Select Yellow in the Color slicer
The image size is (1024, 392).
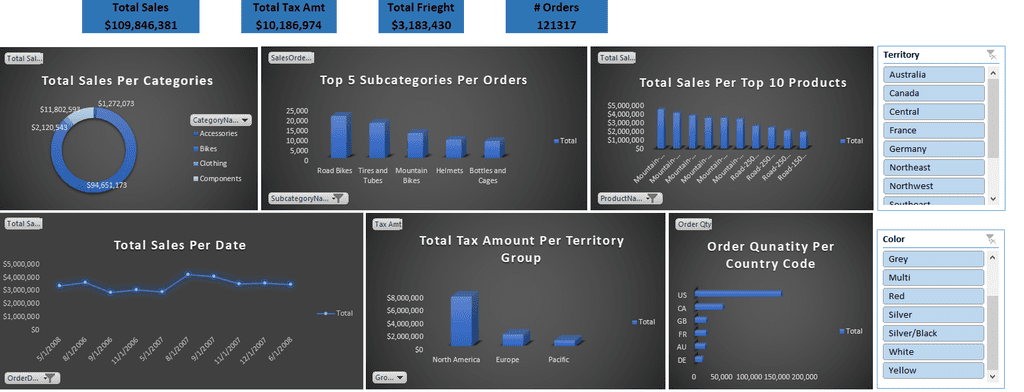(x=933, y=370)
